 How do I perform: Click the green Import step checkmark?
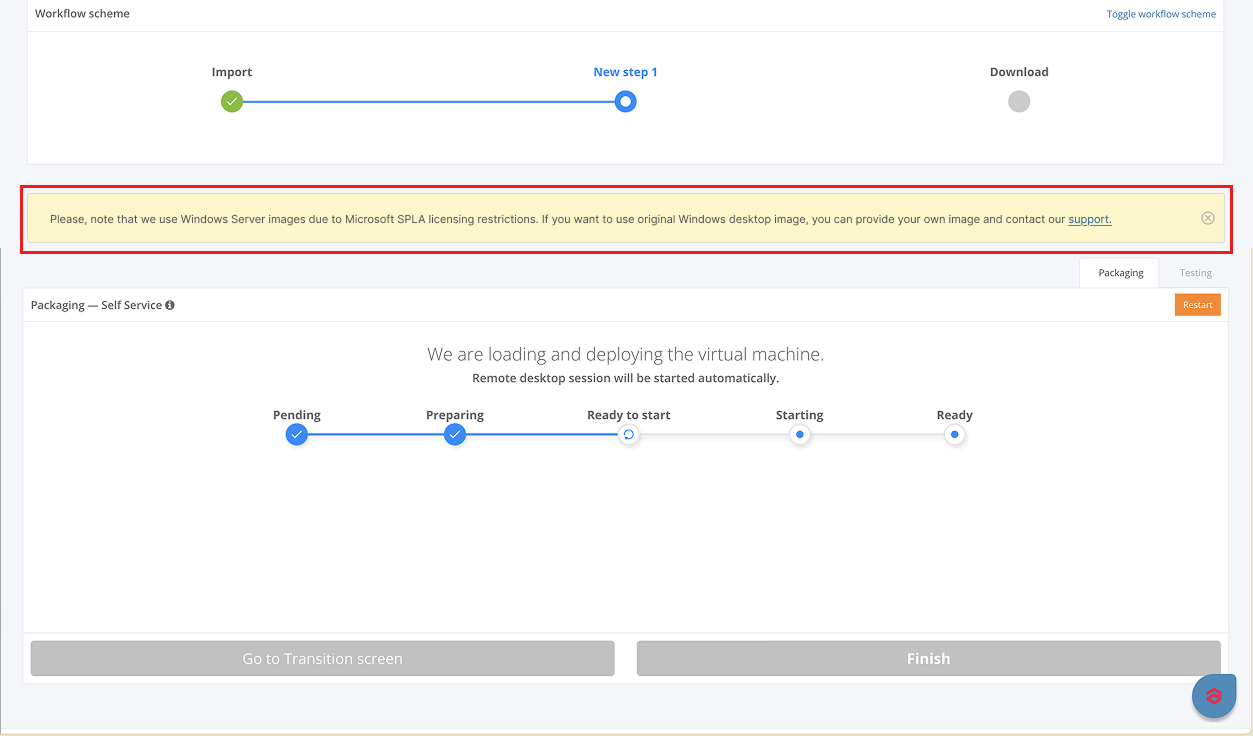tap(232, 102)
